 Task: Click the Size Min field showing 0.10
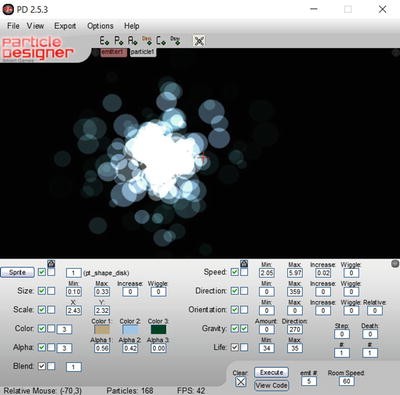(x=74, y=292)
